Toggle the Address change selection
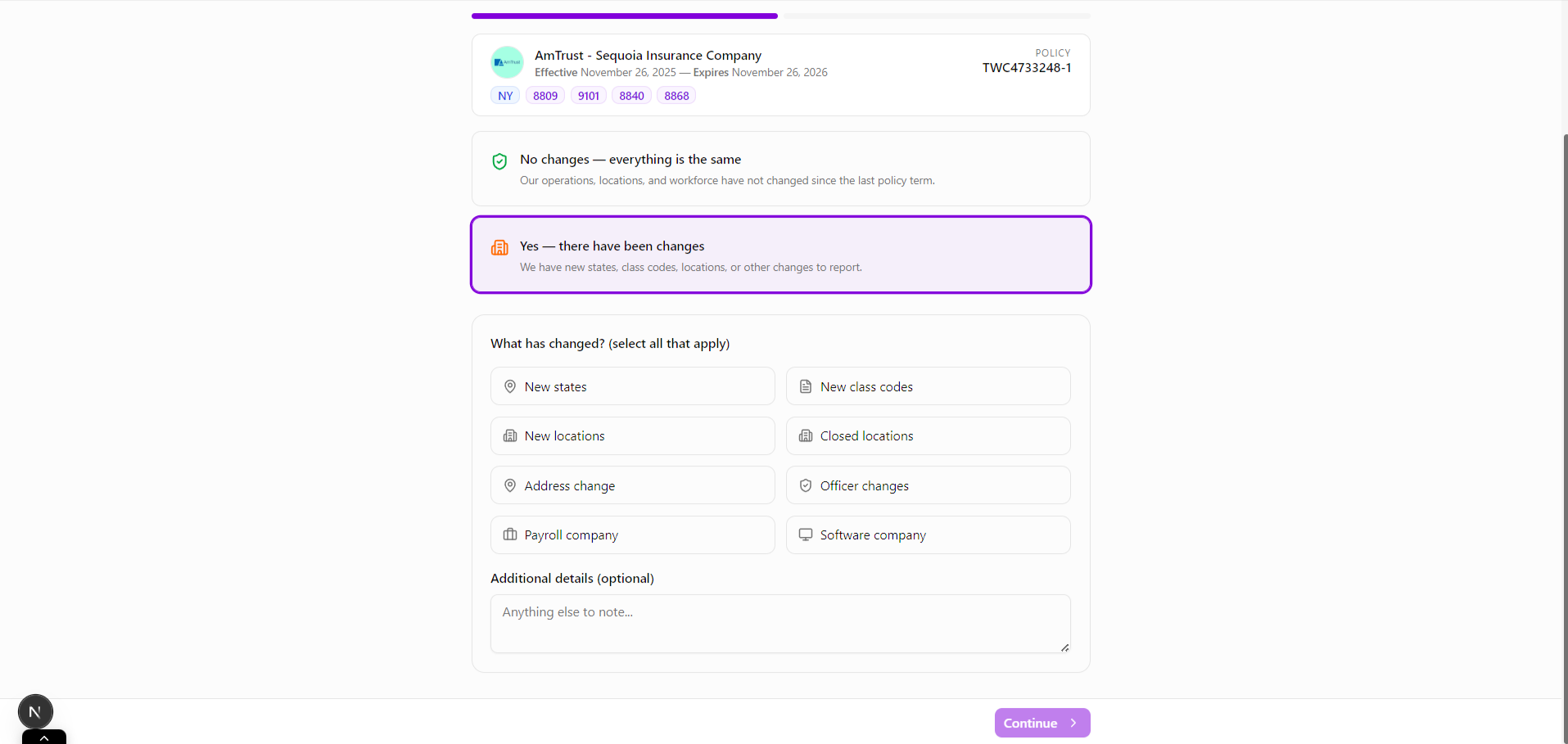This screenshot has height=744, width=1568. point(632,485)
